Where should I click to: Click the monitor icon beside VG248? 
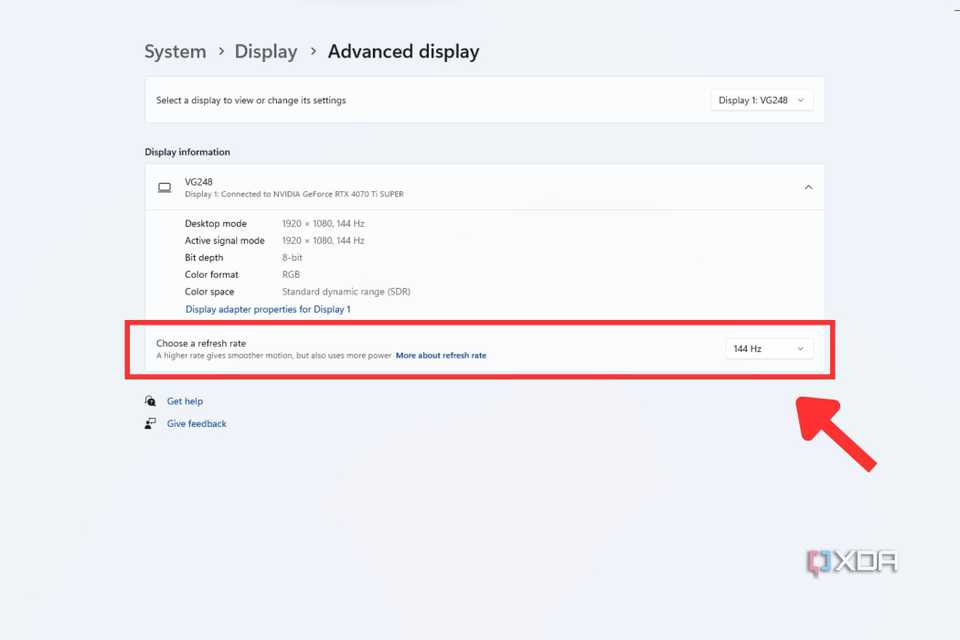[x=165, y=187]
